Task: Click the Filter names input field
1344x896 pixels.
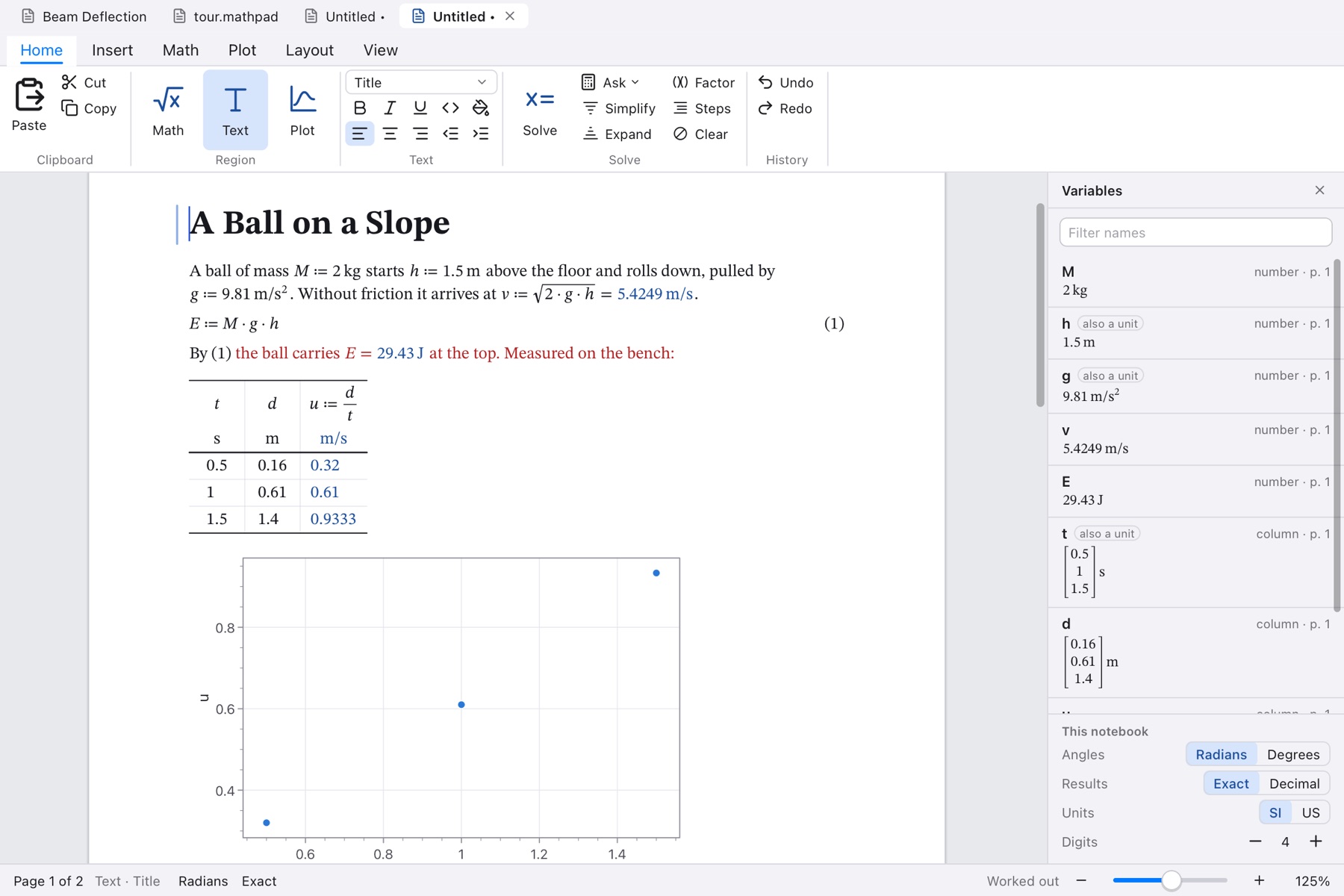Action: point(1195,232)
